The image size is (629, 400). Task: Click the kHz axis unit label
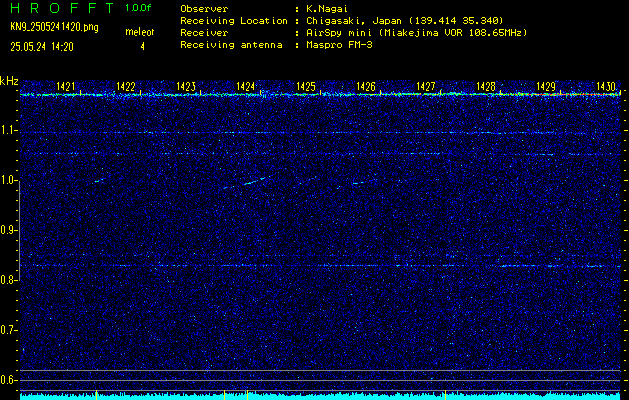[9, 81]
